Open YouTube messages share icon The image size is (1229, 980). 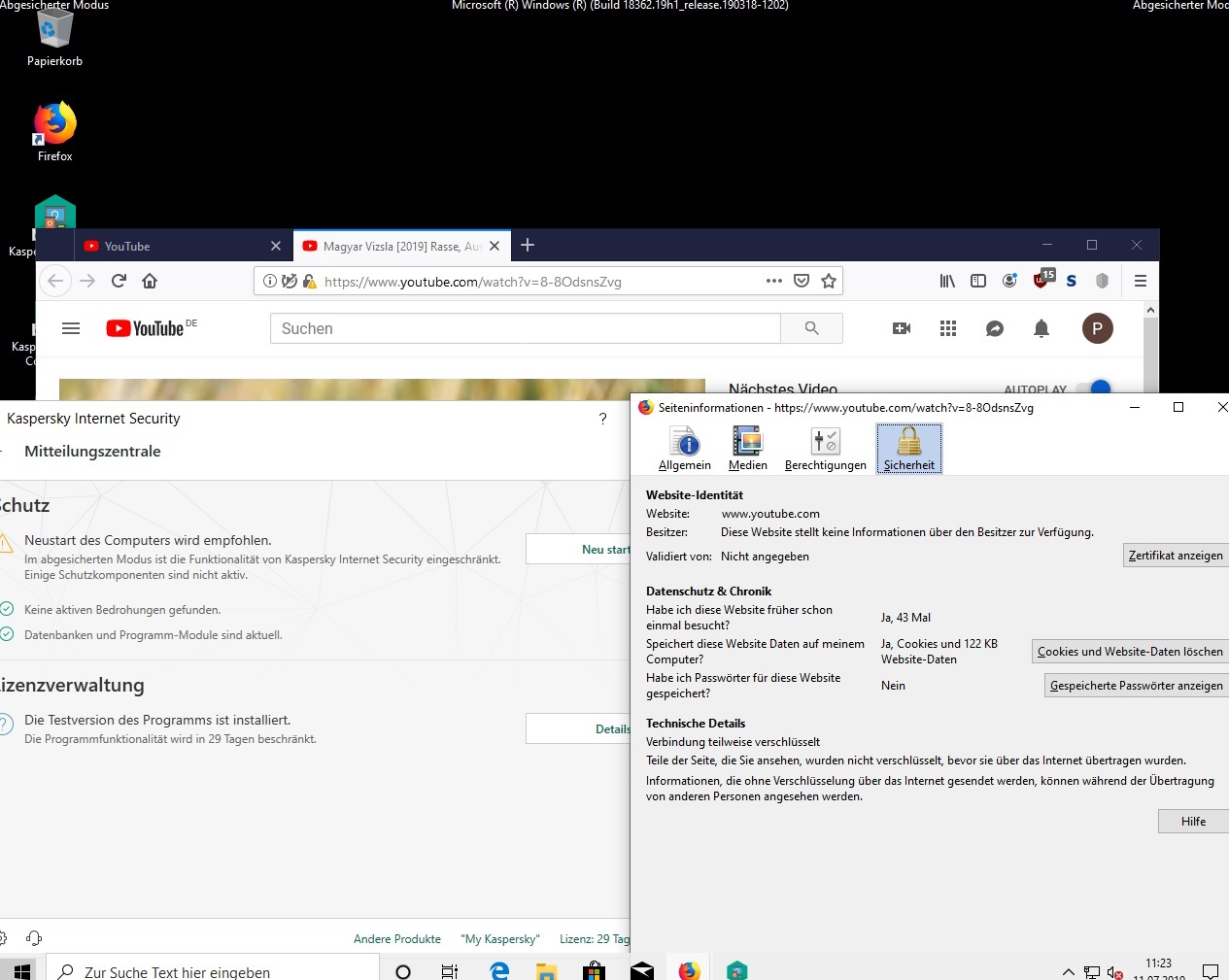pyautogui.click(x=995, y=328)
